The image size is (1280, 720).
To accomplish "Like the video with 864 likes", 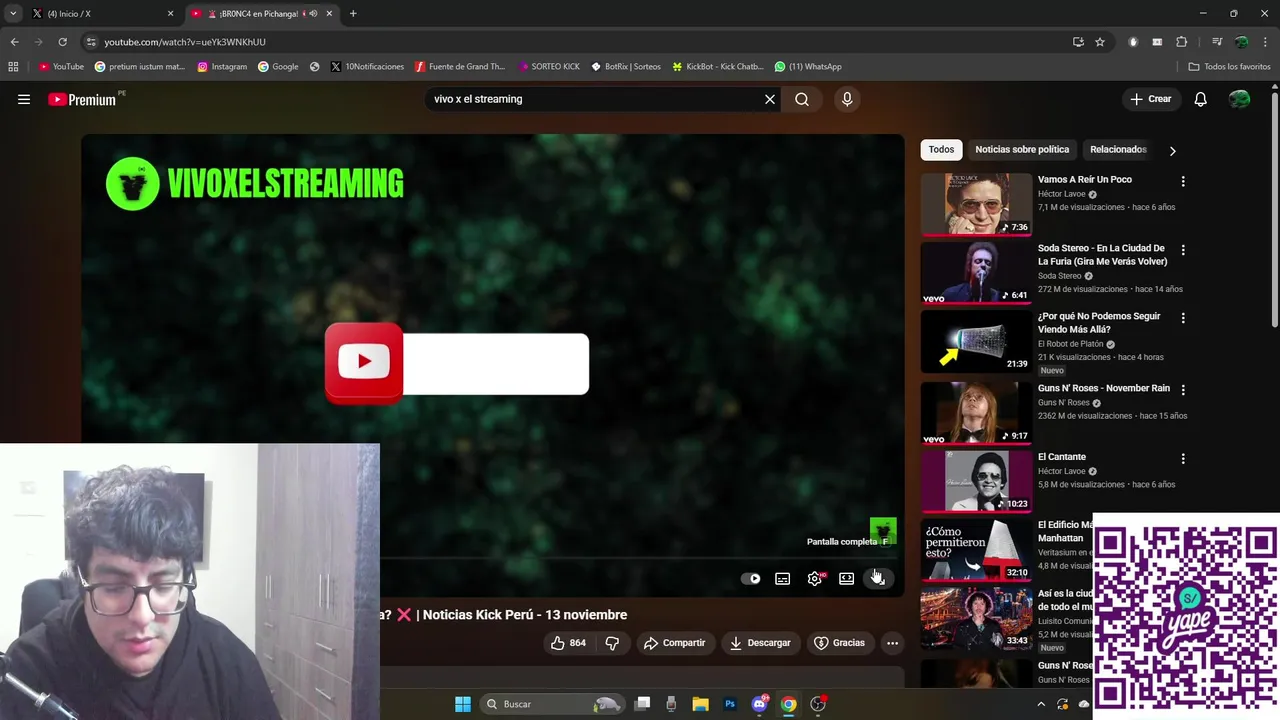I will coord(568,643).
